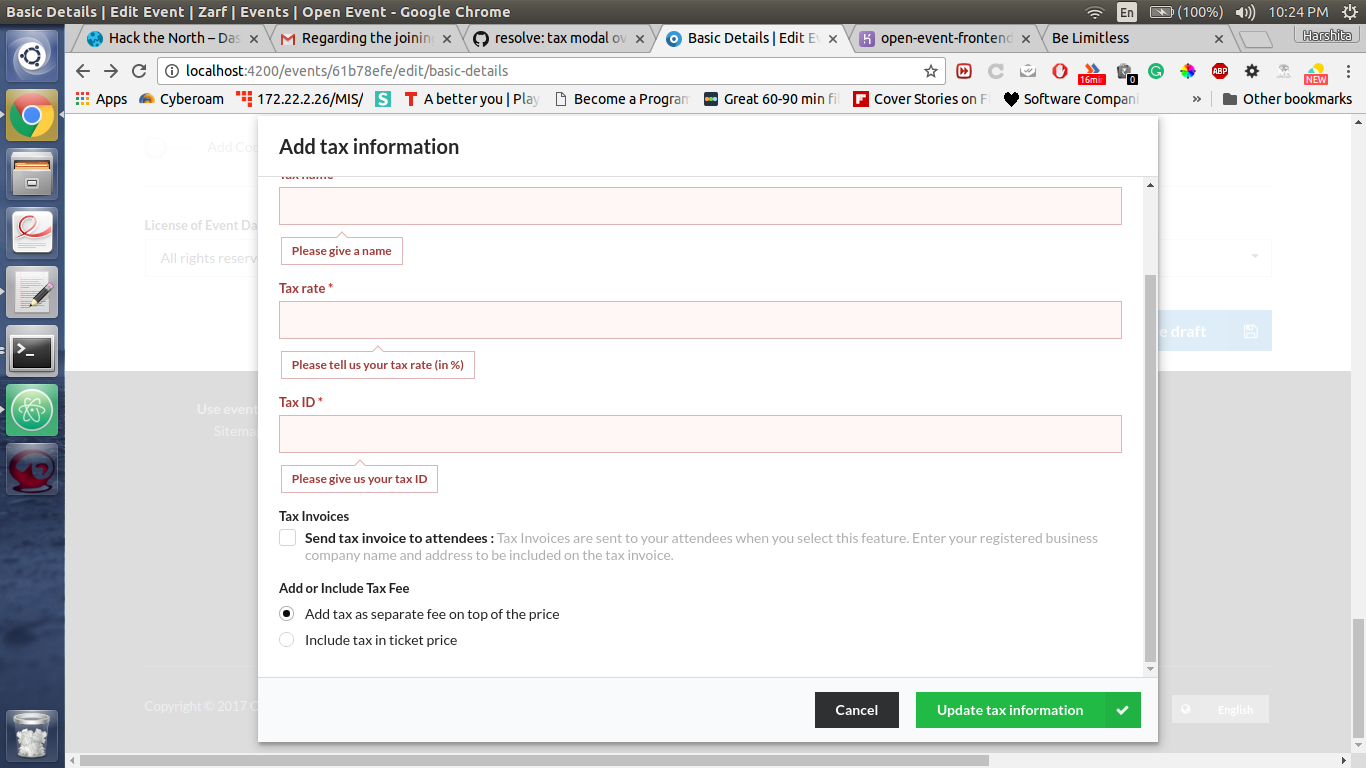Open Cyberoam bookmark
Screen dimensions: 1366x768
181,99
